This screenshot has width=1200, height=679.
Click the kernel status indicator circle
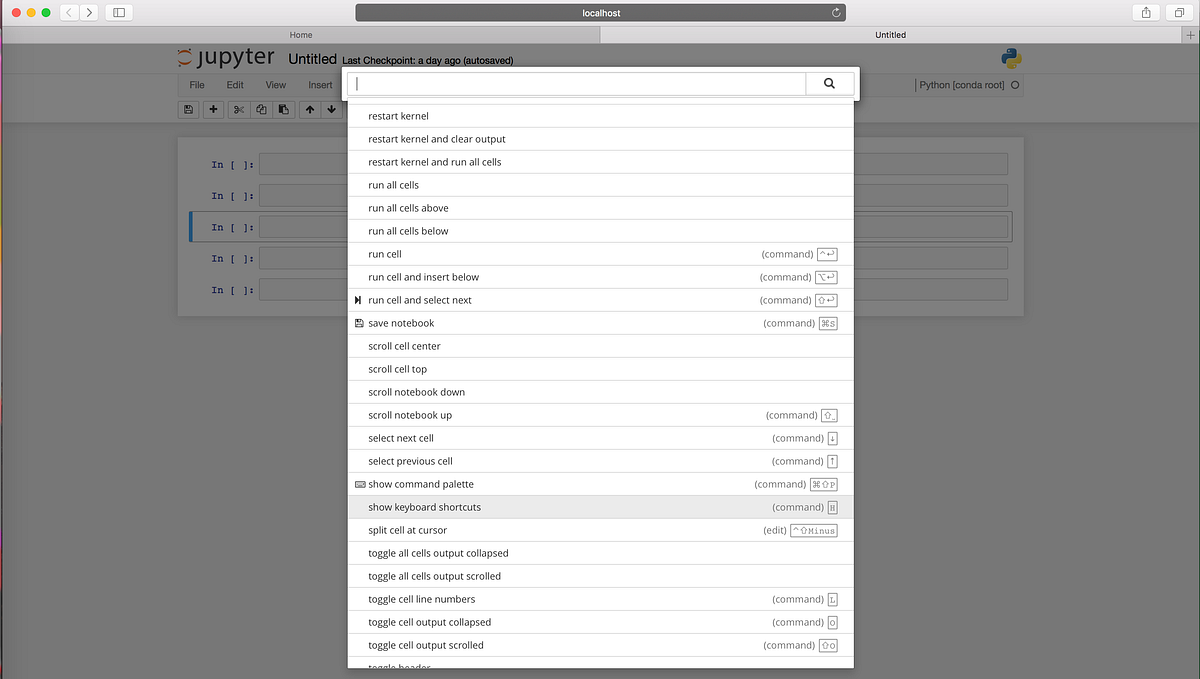click(x=1016, y=85)
